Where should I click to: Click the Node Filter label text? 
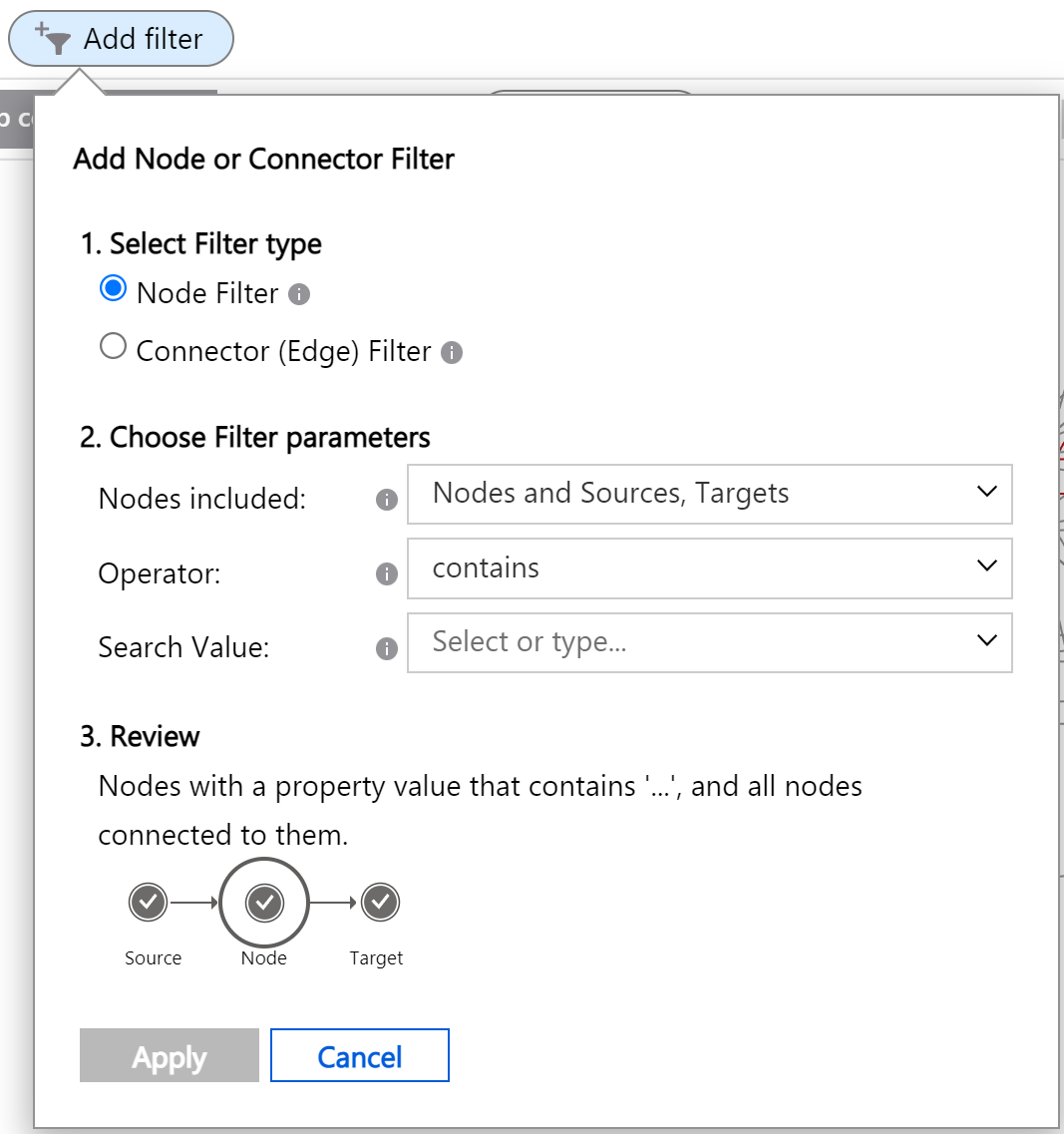pos(207,294)
